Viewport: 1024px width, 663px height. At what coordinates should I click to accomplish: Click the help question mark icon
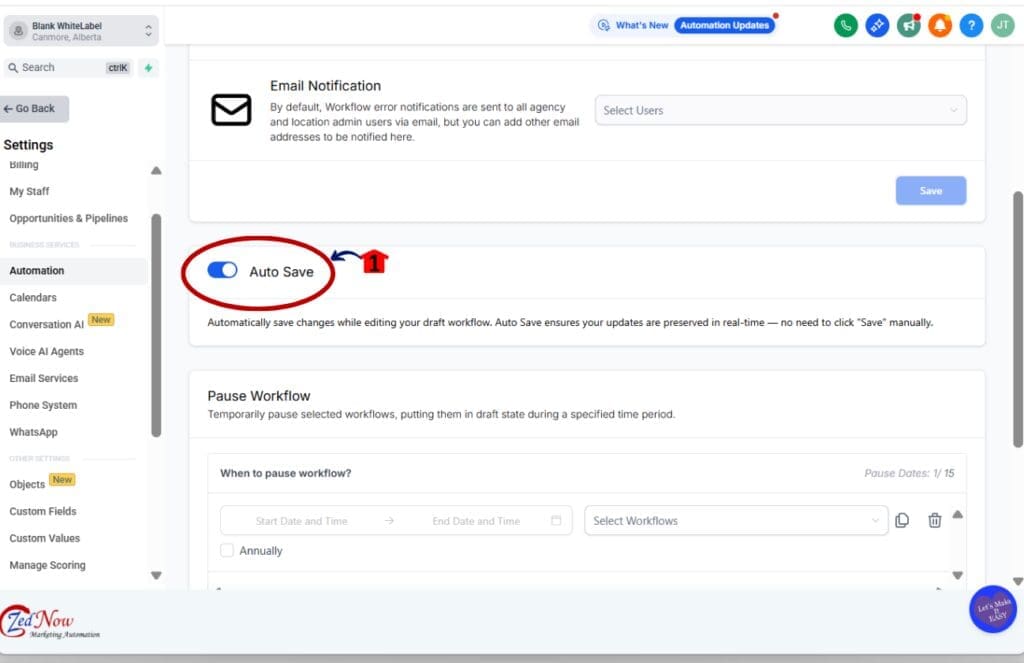971,25
